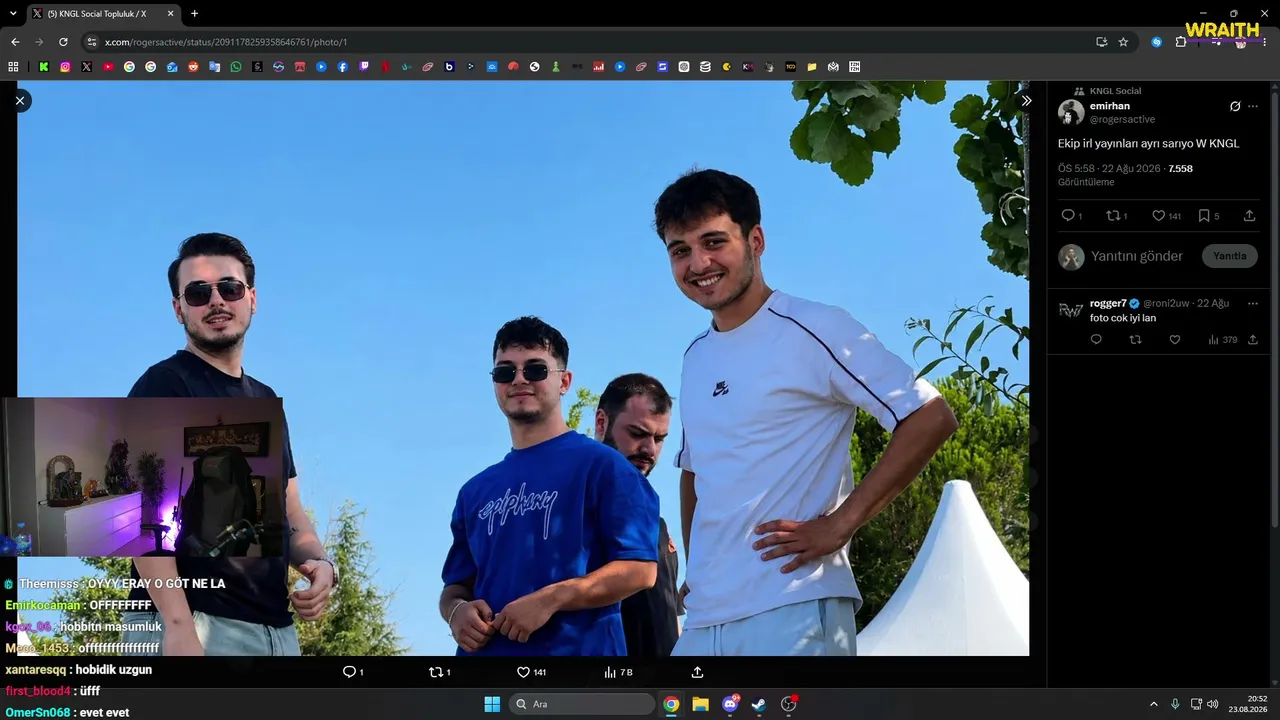Open the KNGL Social community link
This screenshot has height=720, width=1280.
coord(1115,91)
